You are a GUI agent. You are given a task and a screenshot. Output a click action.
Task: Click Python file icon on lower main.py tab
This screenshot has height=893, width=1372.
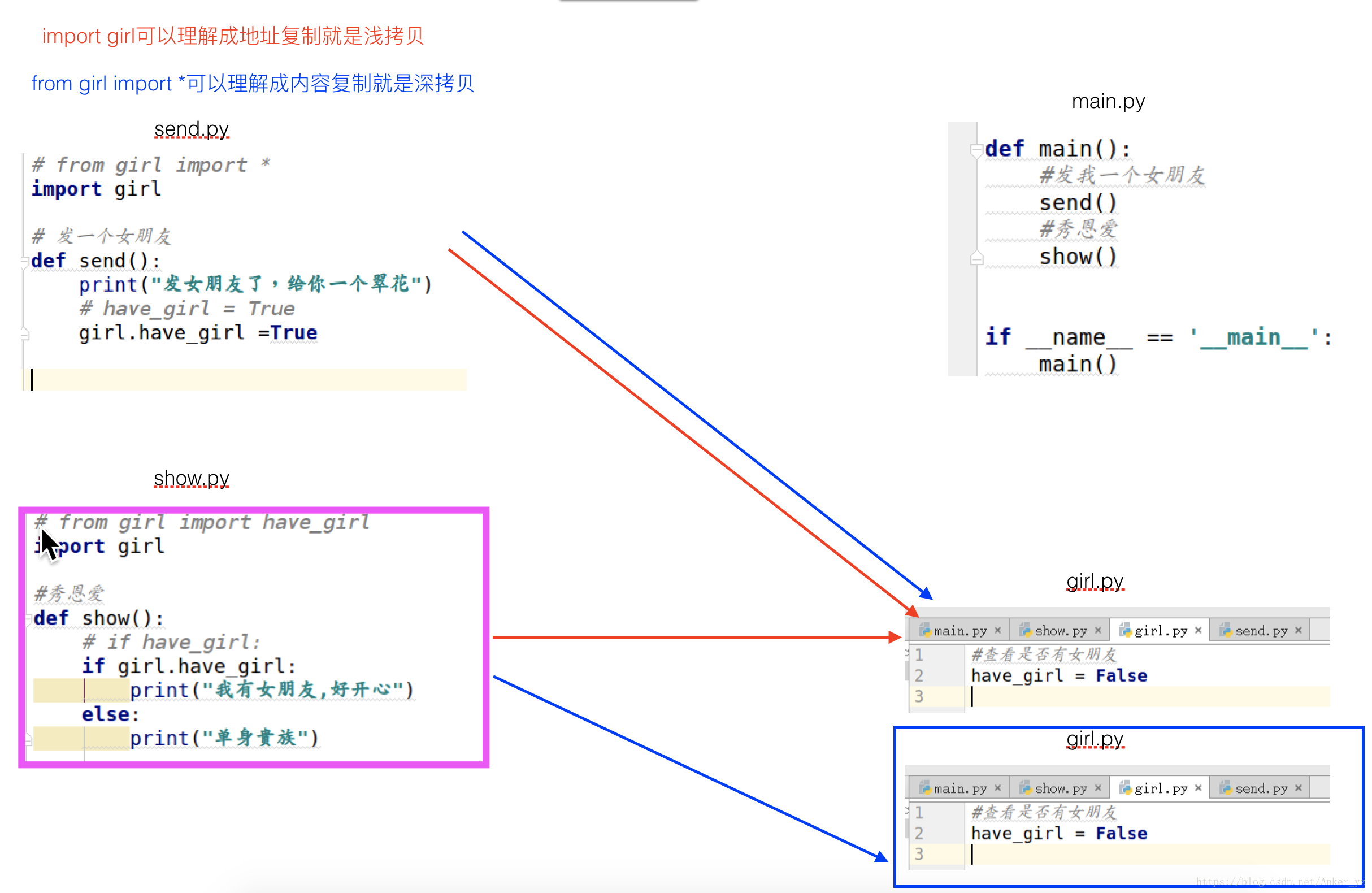(x=924, y=787)
